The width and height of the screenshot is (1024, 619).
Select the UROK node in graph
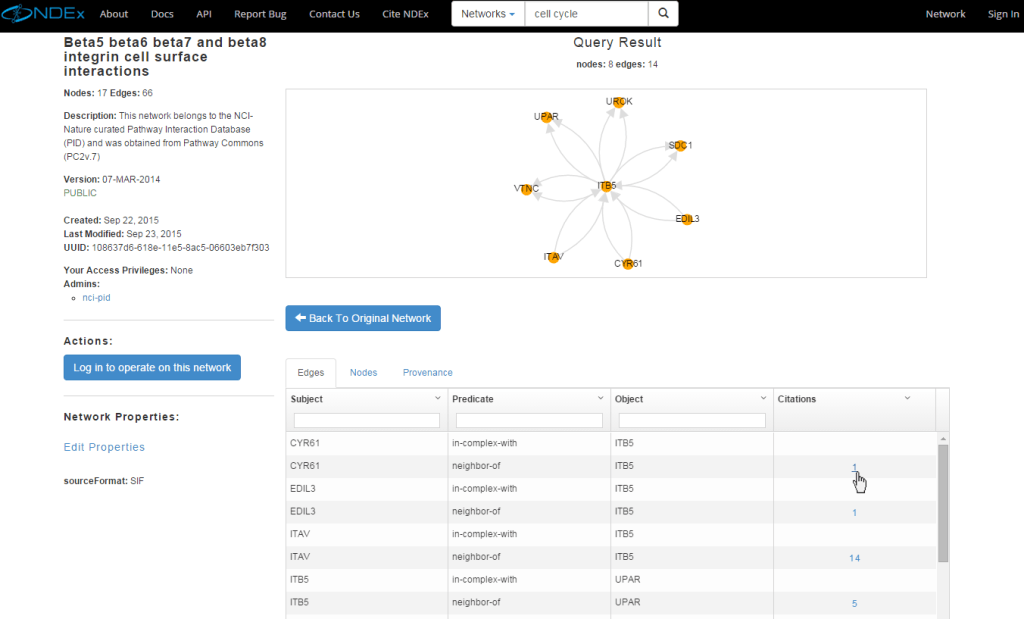click(619, 102)
